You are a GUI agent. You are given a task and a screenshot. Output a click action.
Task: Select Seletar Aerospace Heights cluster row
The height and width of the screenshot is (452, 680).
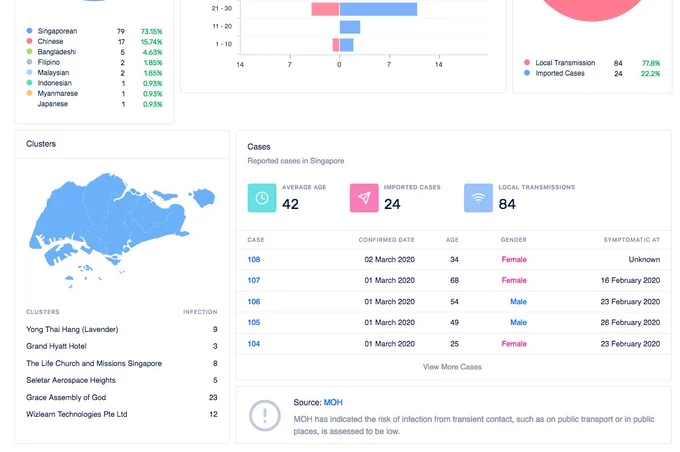(122, 380)
